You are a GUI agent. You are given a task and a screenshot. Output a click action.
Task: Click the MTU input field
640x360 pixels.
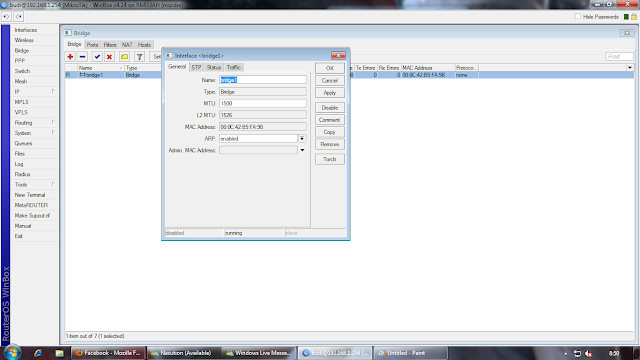pos(263,104)
